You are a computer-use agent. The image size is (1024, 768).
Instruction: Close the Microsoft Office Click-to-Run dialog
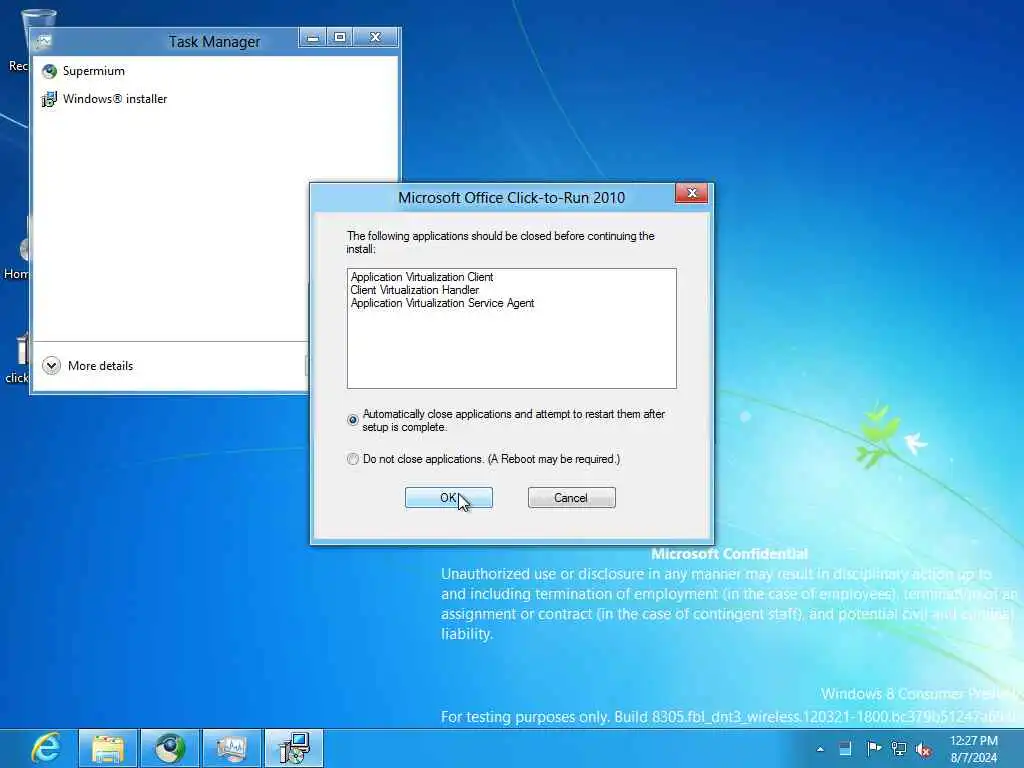click(x=692, y=193)
